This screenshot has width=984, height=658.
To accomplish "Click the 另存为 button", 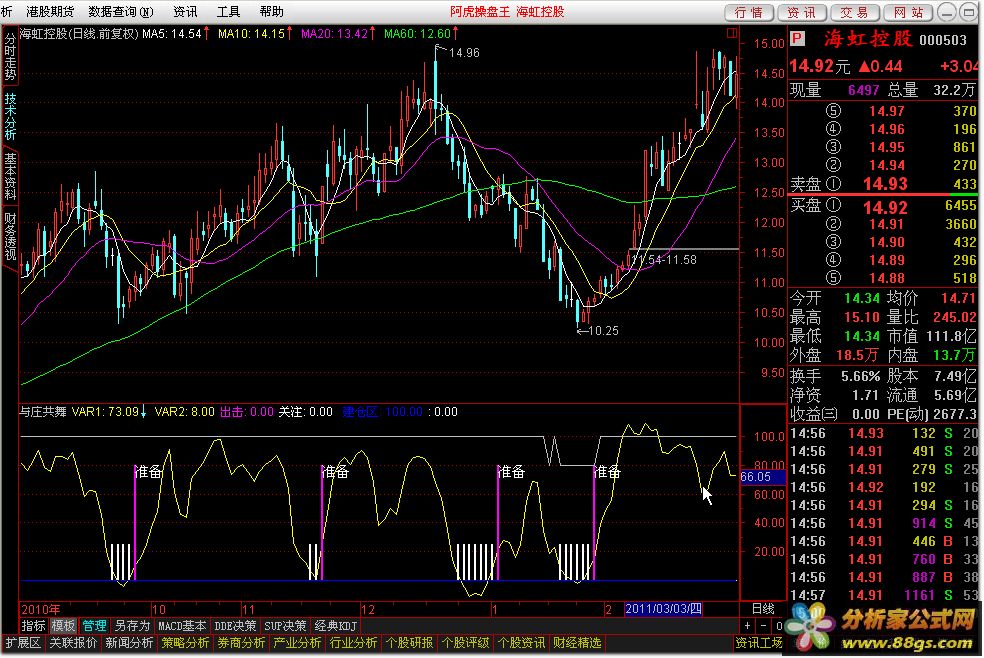I will click(132, 625).
